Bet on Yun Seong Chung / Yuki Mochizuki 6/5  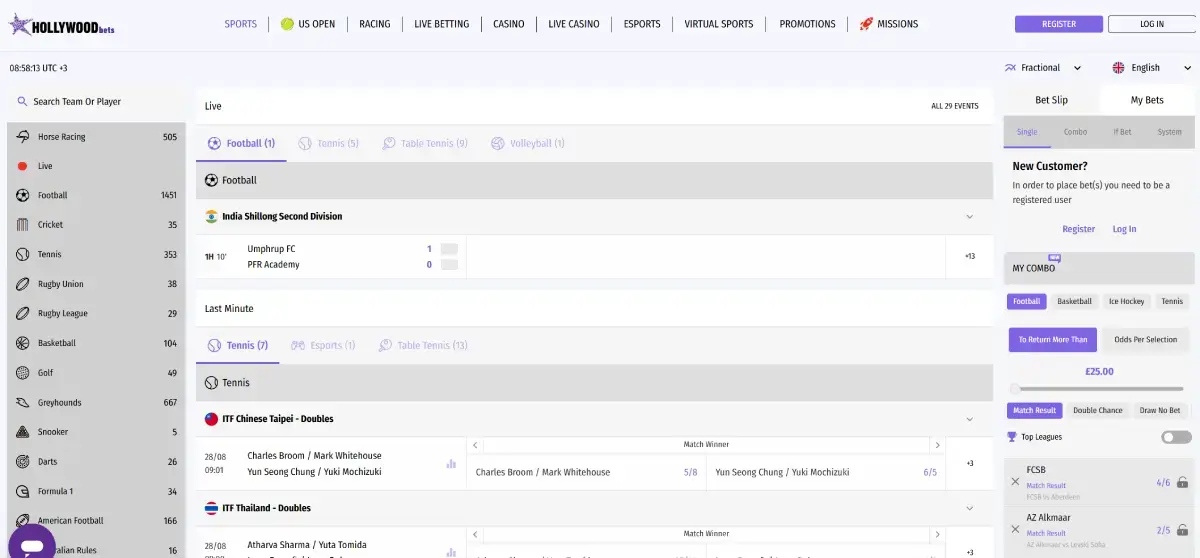[826, 472]
